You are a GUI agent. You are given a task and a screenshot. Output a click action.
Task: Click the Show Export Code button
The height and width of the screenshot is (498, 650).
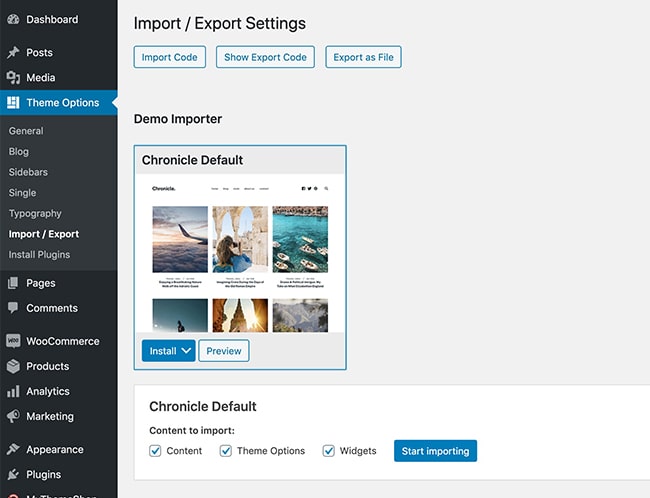click(265, 57)
